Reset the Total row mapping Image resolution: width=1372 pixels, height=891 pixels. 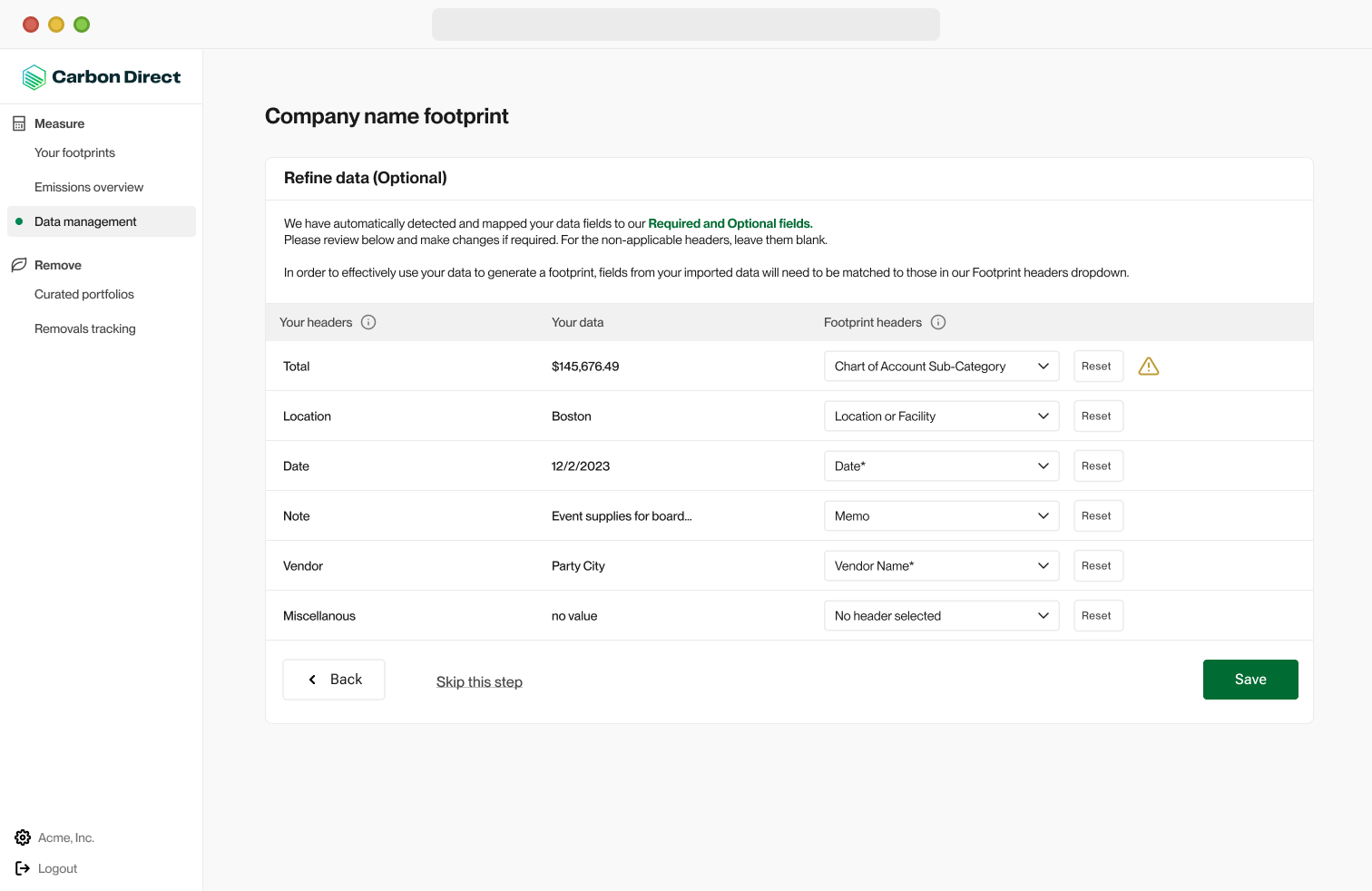click(x=1098, y=367)
